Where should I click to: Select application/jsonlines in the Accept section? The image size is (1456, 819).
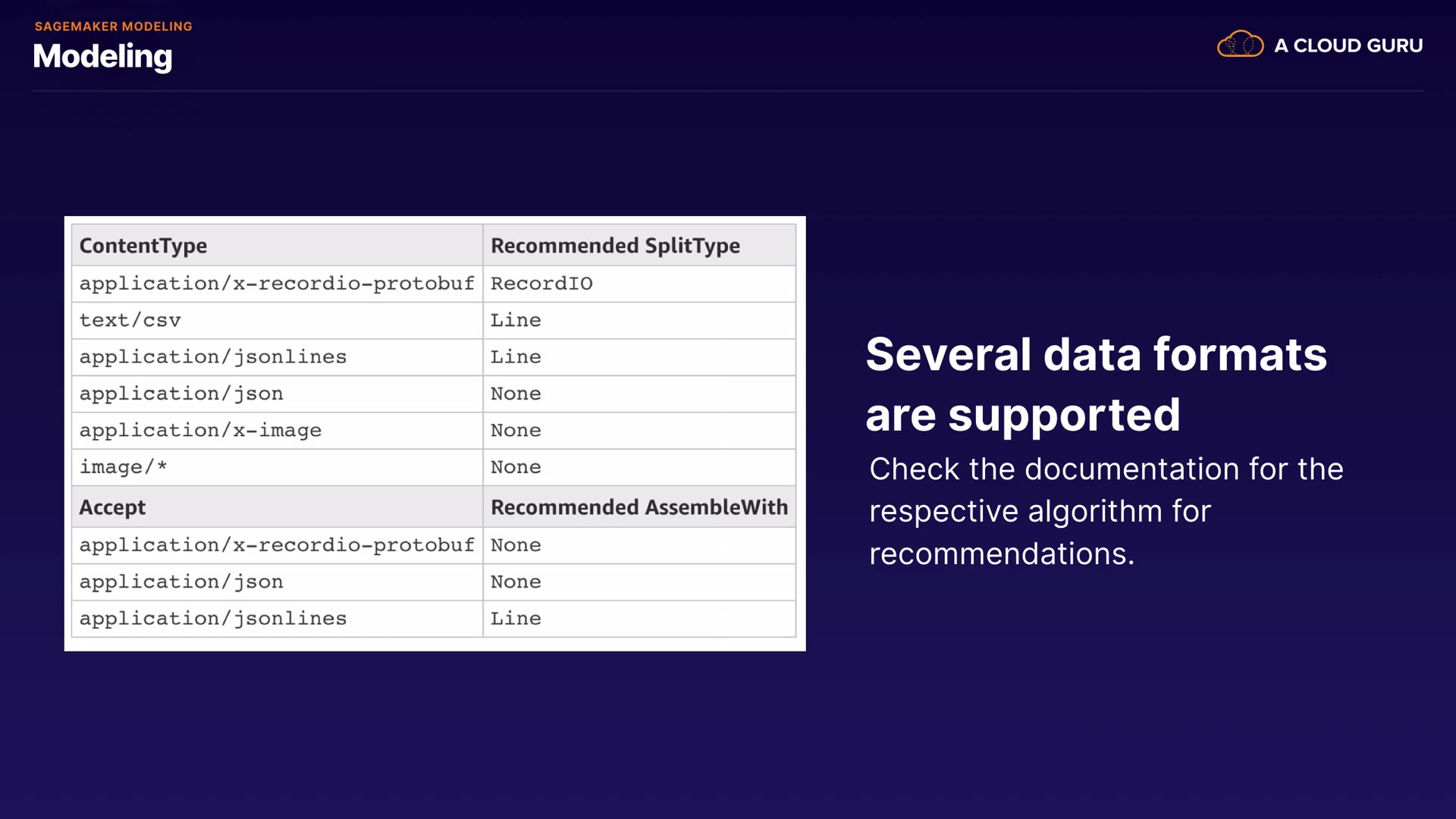213,619
